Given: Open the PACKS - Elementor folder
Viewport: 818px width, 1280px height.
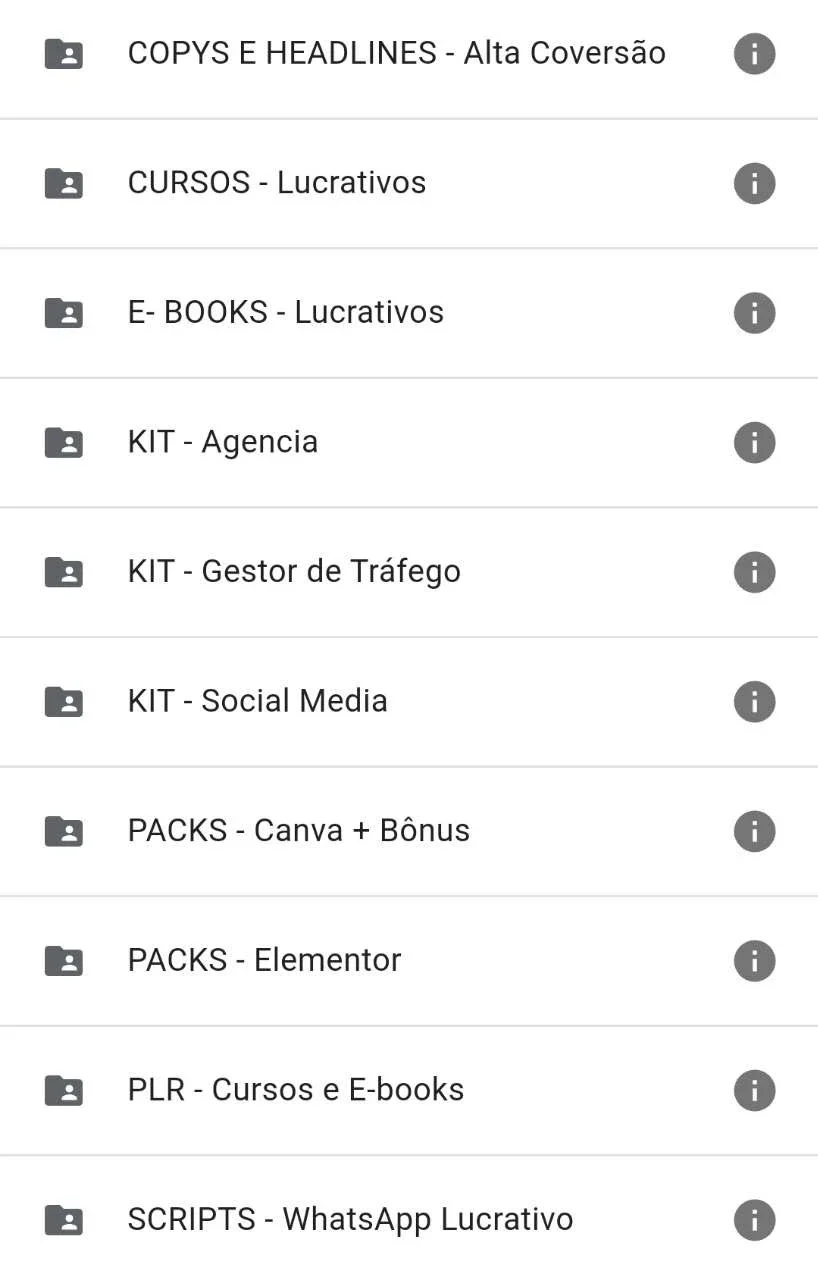Looking at the screenshot, I should (409, 960).
